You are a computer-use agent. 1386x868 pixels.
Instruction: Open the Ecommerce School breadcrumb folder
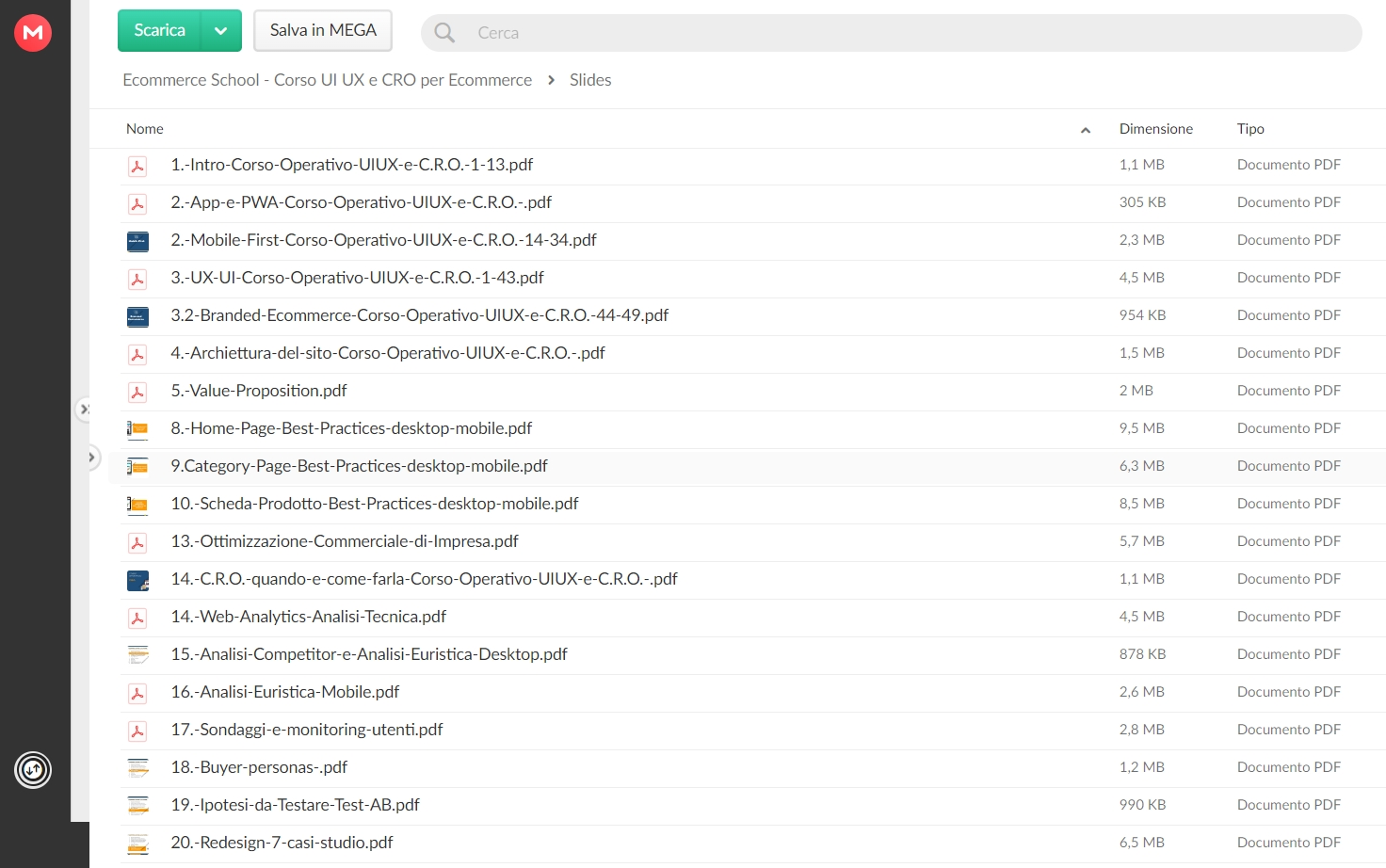pyautogui.click(x=327, y=80)
